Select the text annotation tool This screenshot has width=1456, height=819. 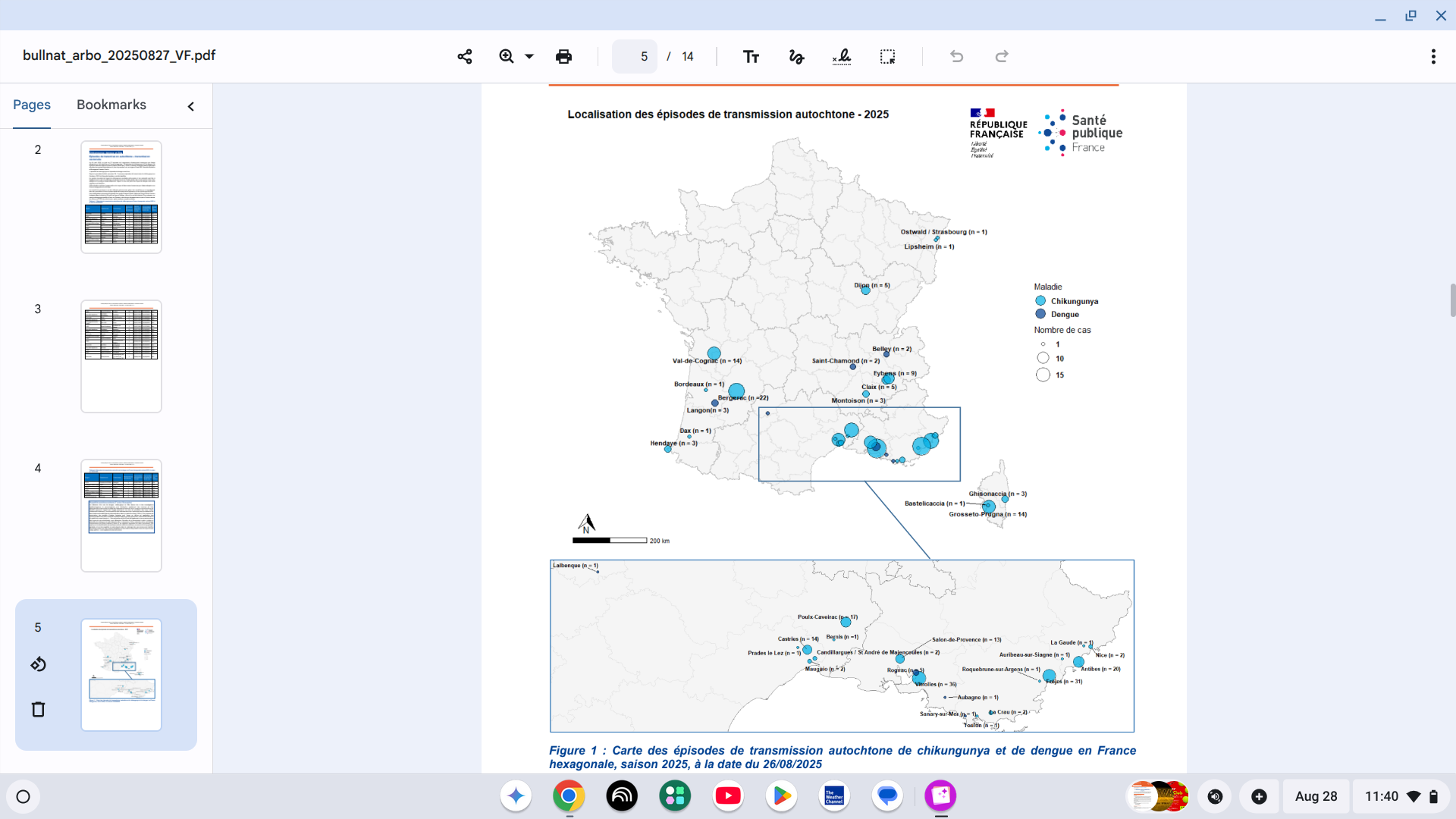pos(751,56)
